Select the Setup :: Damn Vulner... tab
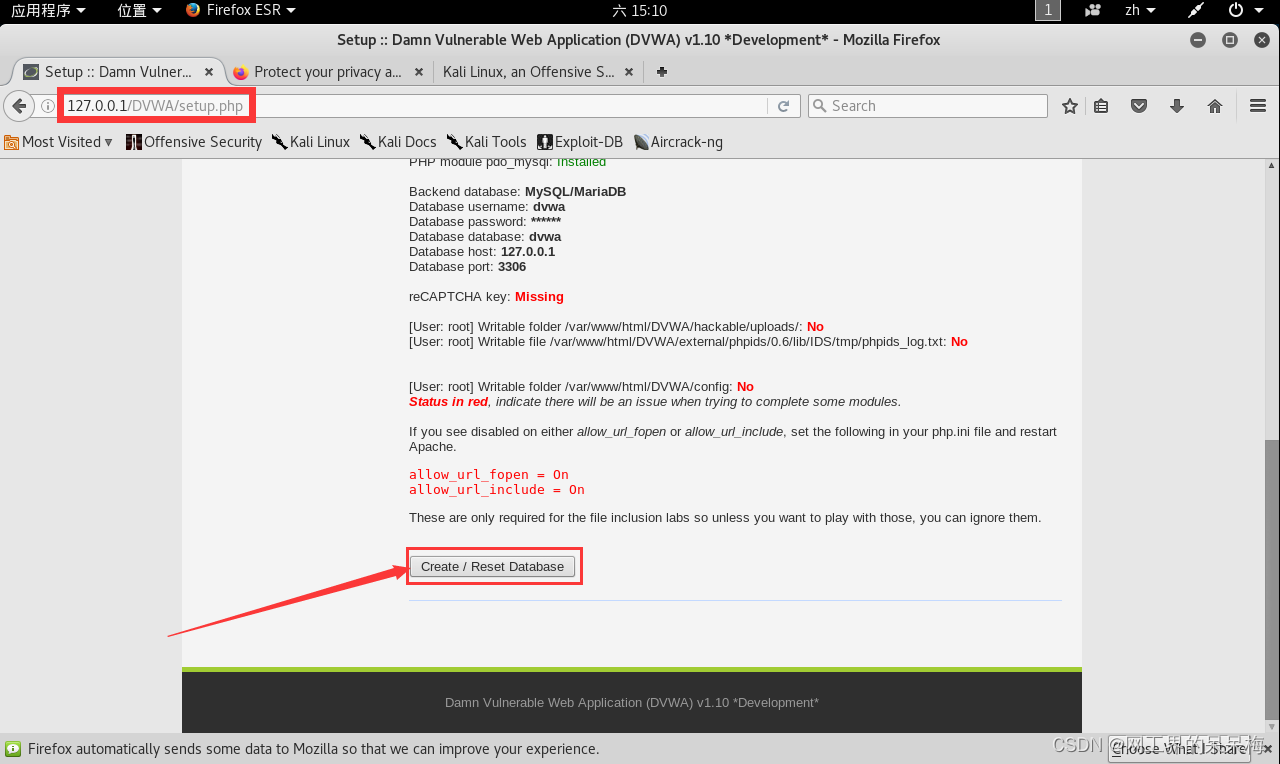This screenshot has height=764, width=1280. coord(118,72)
